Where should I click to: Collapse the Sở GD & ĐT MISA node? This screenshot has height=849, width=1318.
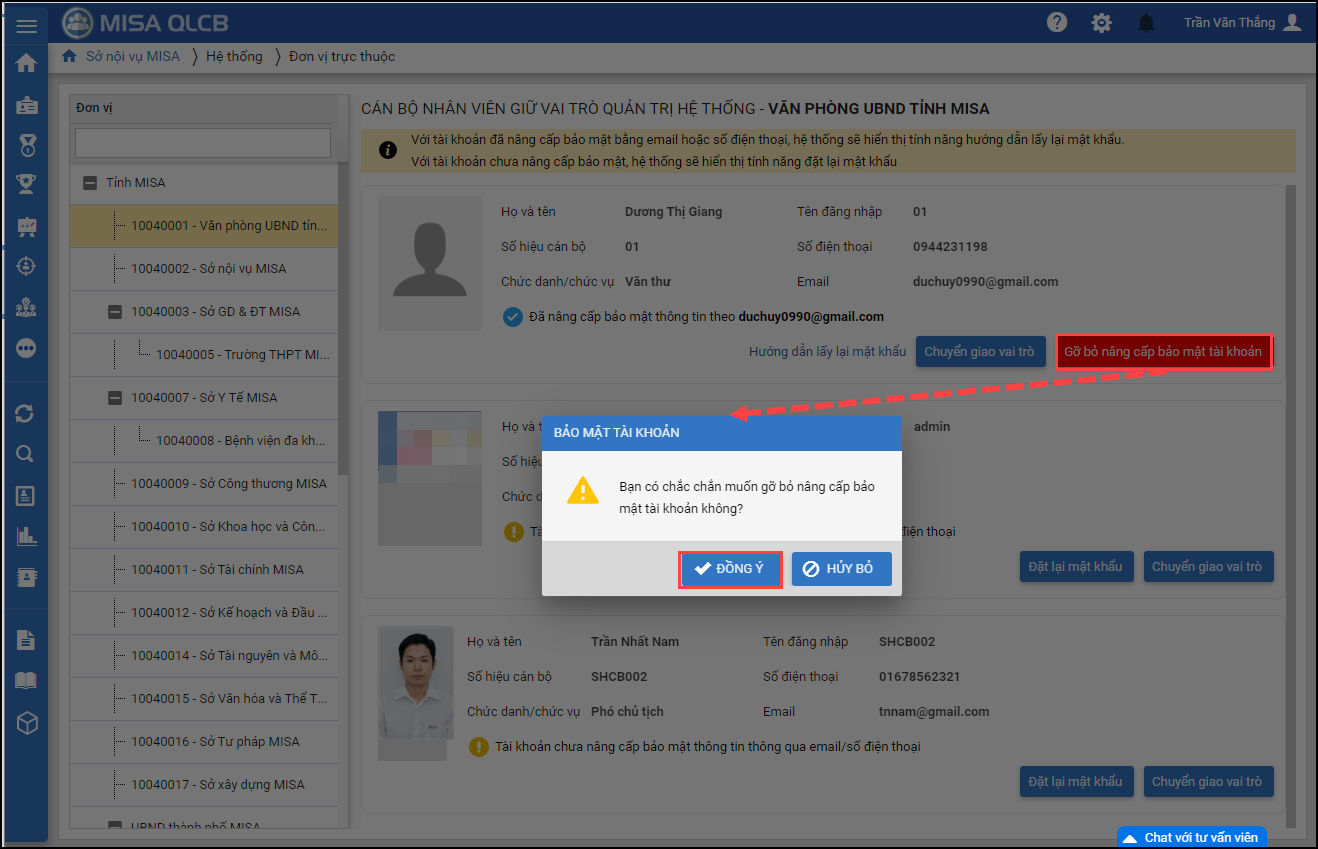[115, 312]
